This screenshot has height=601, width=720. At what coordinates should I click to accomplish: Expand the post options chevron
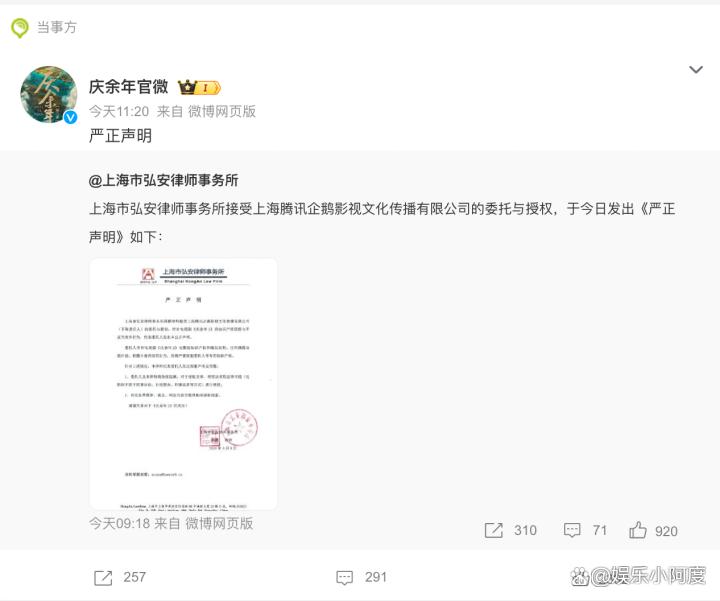pos(696,70)
